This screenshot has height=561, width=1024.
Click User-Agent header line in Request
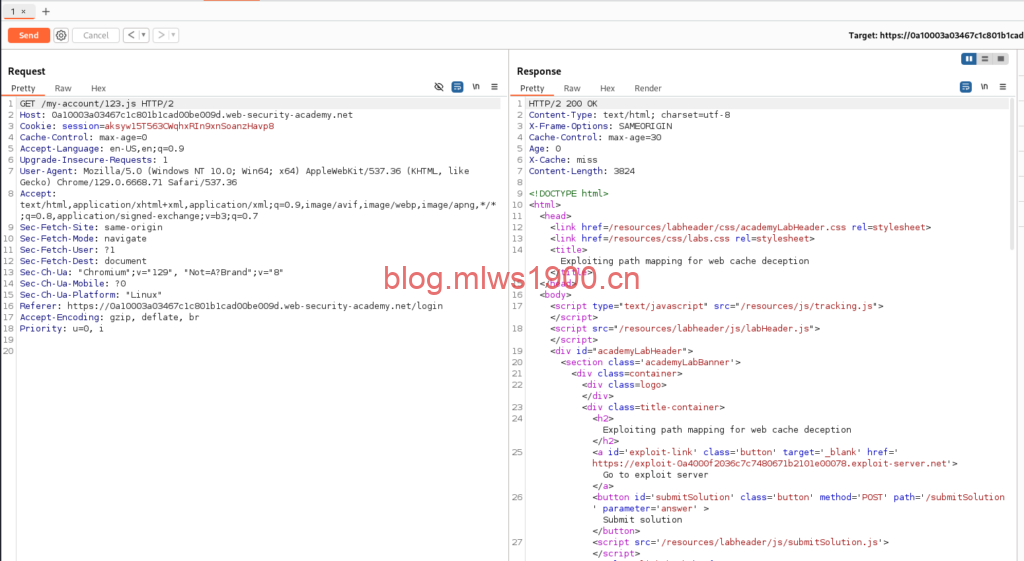point(244,176)
